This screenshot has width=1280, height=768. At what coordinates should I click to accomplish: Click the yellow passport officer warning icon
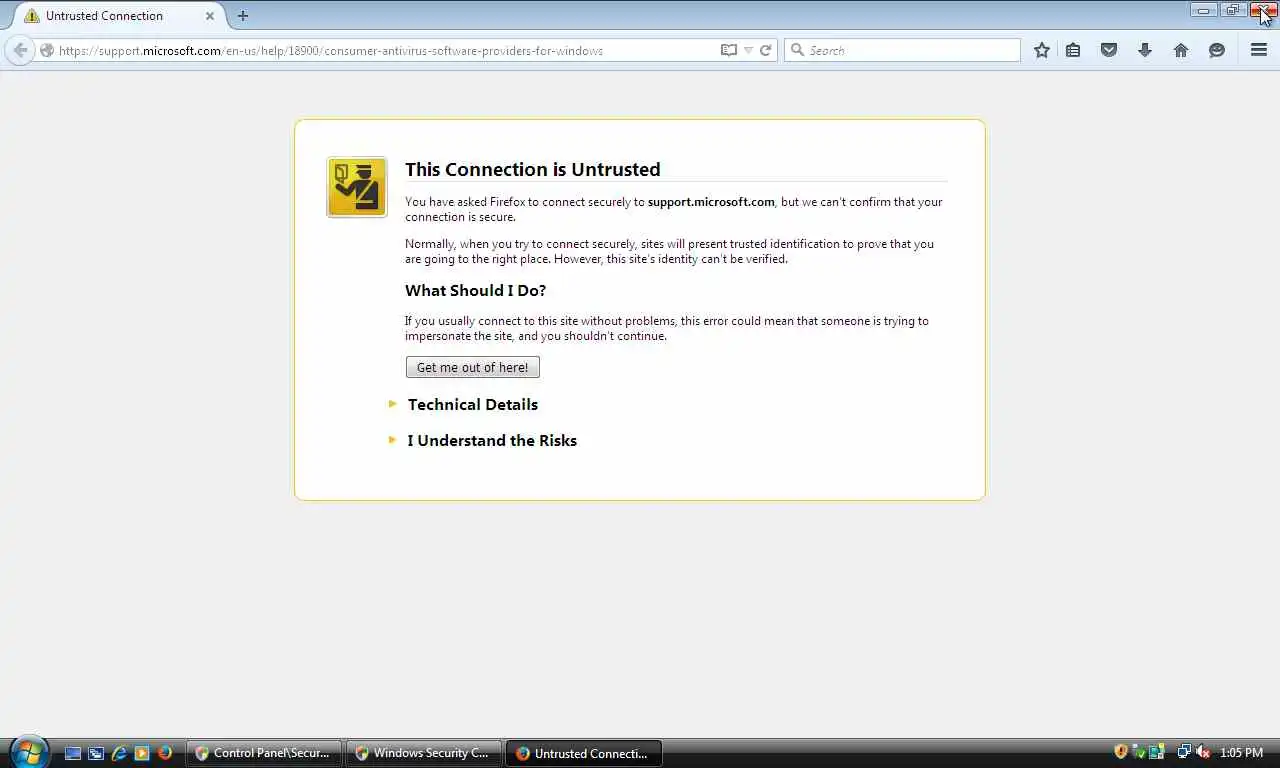pos(357,187)
